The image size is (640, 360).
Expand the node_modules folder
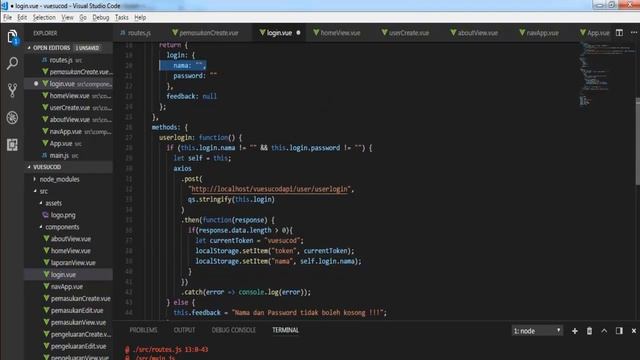tap(59, 179)
